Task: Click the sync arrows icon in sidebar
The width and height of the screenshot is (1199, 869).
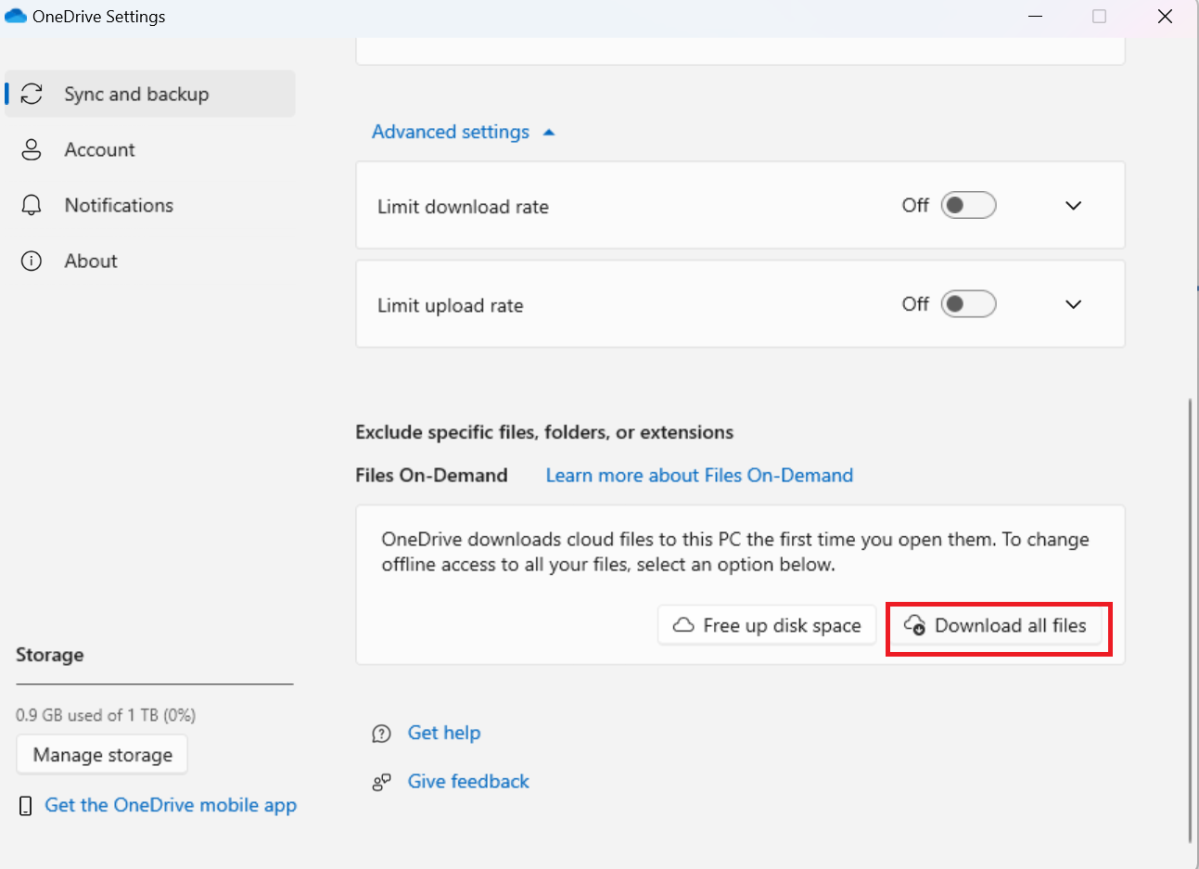Action: pyautogui.click(x=31, y=94)
